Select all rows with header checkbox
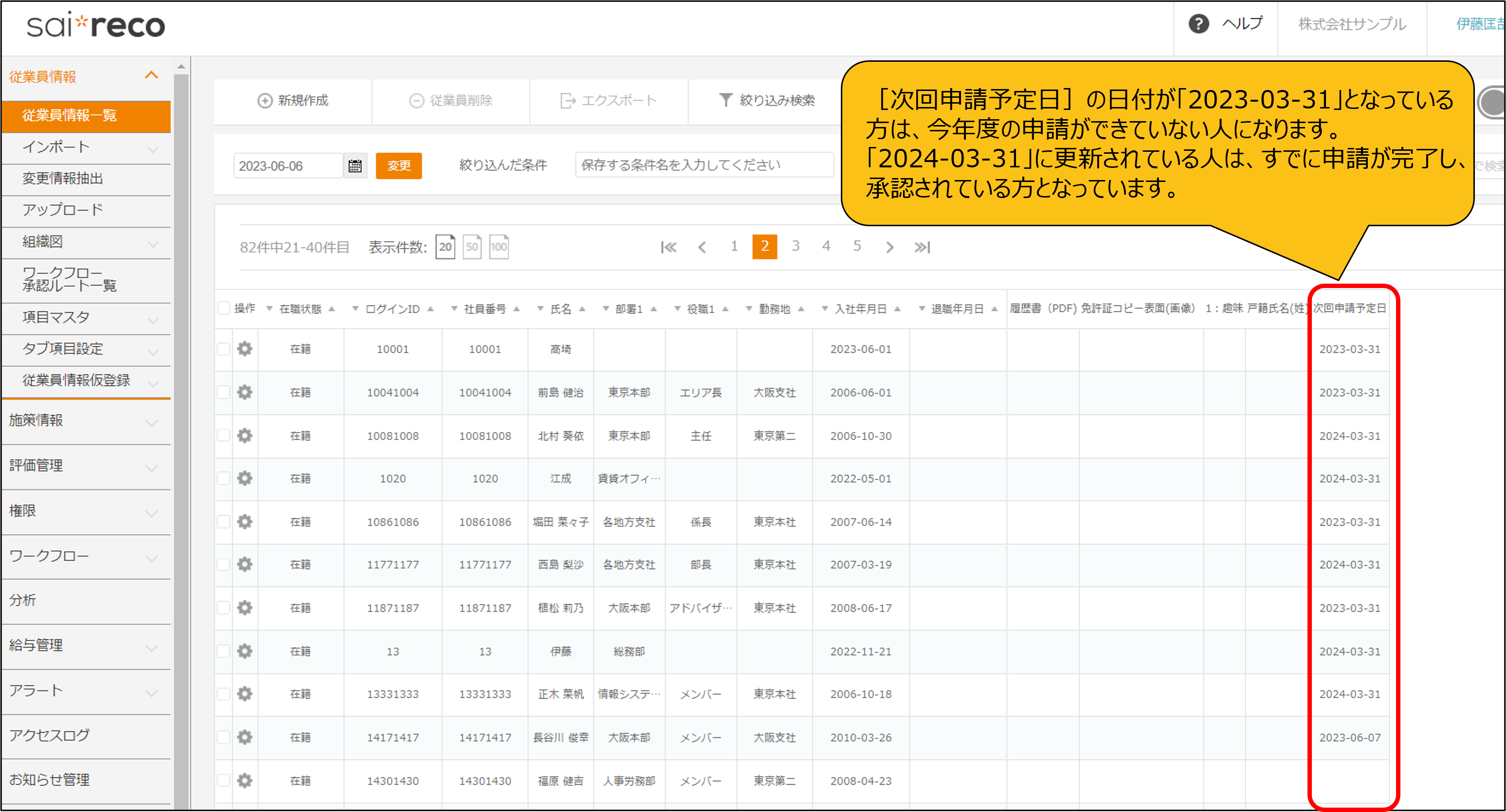This screenshot has height=812, width=1506. (x=223, y=308)
